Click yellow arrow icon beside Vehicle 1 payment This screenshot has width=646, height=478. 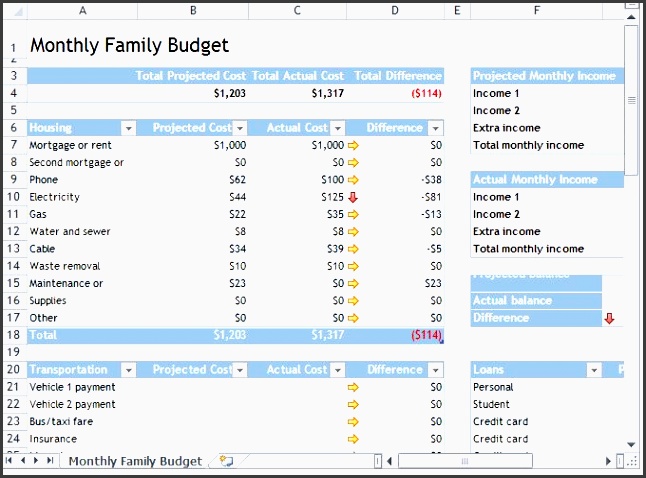pos(352,387)
